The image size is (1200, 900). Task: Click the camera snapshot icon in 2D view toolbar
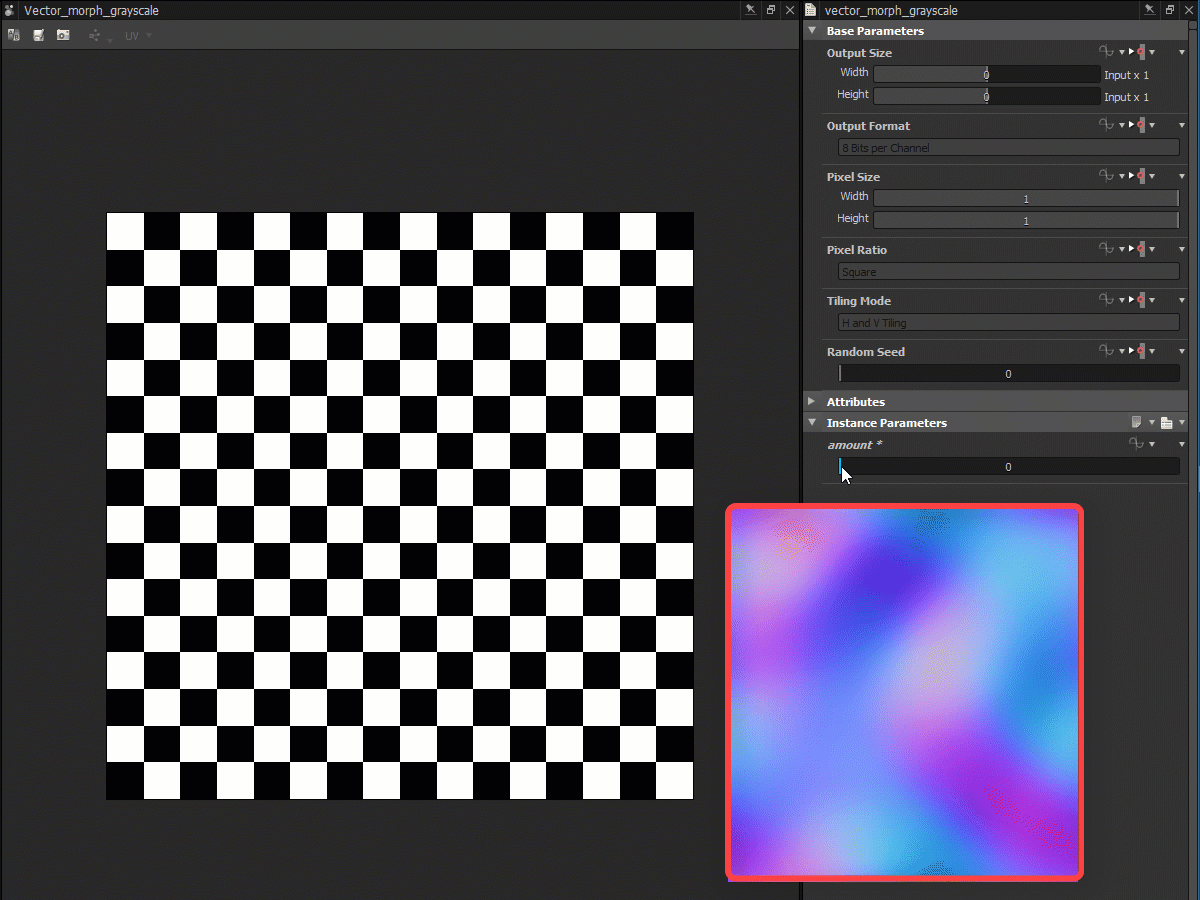[x=63, y=35]
